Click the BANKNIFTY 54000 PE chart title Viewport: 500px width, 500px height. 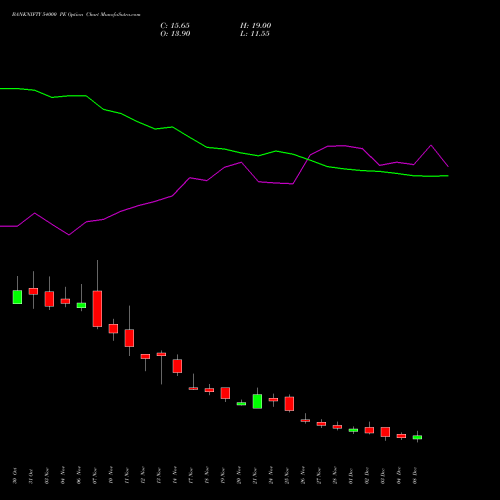point(76,15)
